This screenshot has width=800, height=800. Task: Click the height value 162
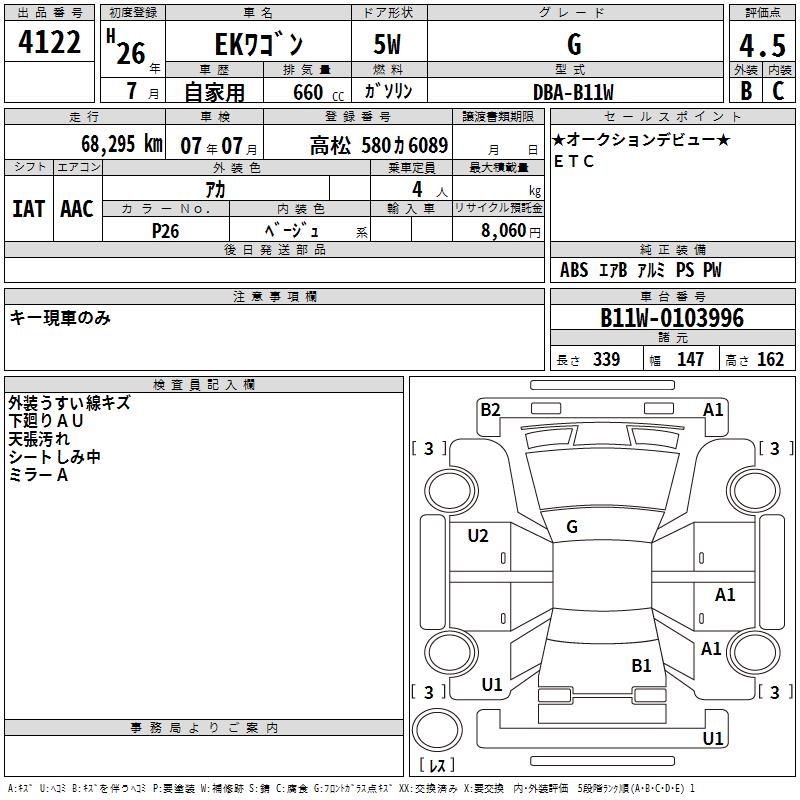coord(770,359)
